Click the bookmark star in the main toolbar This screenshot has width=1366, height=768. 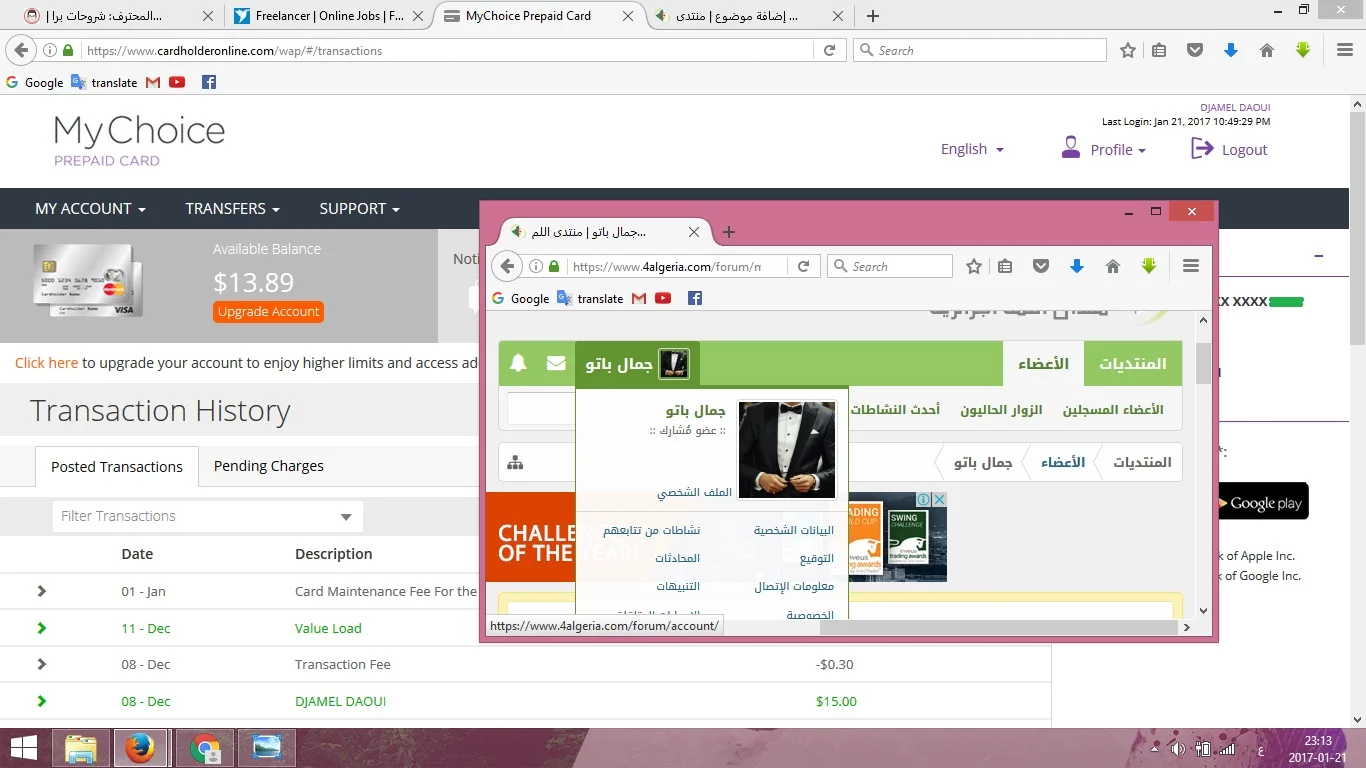1128,50
